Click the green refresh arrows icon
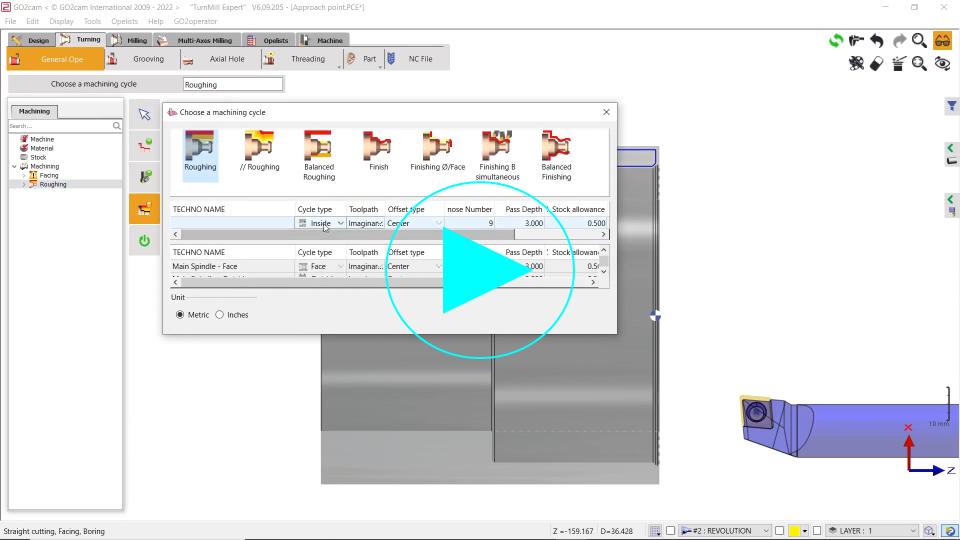The width and height of the screenshot is (960, 540). point(836,41)
